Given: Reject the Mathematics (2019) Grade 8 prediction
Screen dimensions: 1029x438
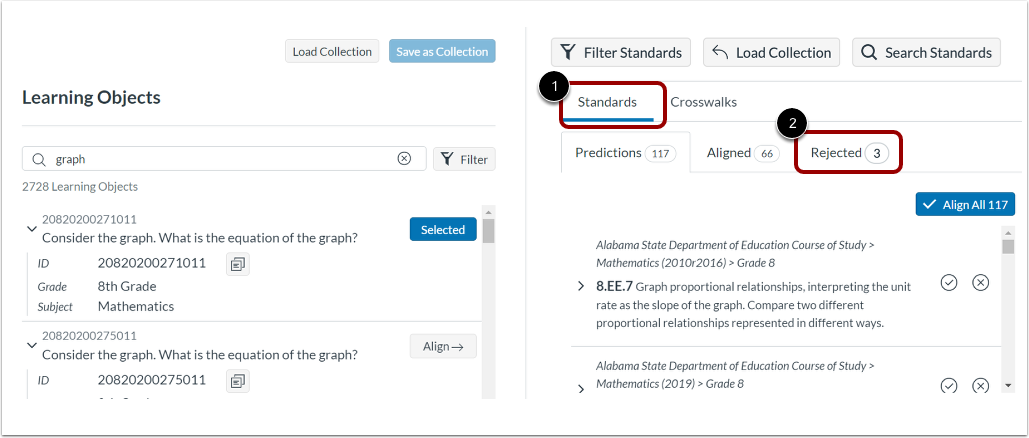Looking at the screenshot, I should click(x=981, y=386).
